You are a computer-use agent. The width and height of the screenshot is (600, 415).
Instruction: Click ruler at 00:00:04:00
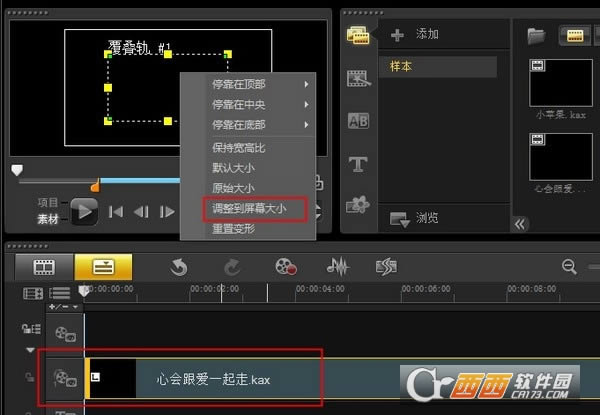click(x=320, y=289)
